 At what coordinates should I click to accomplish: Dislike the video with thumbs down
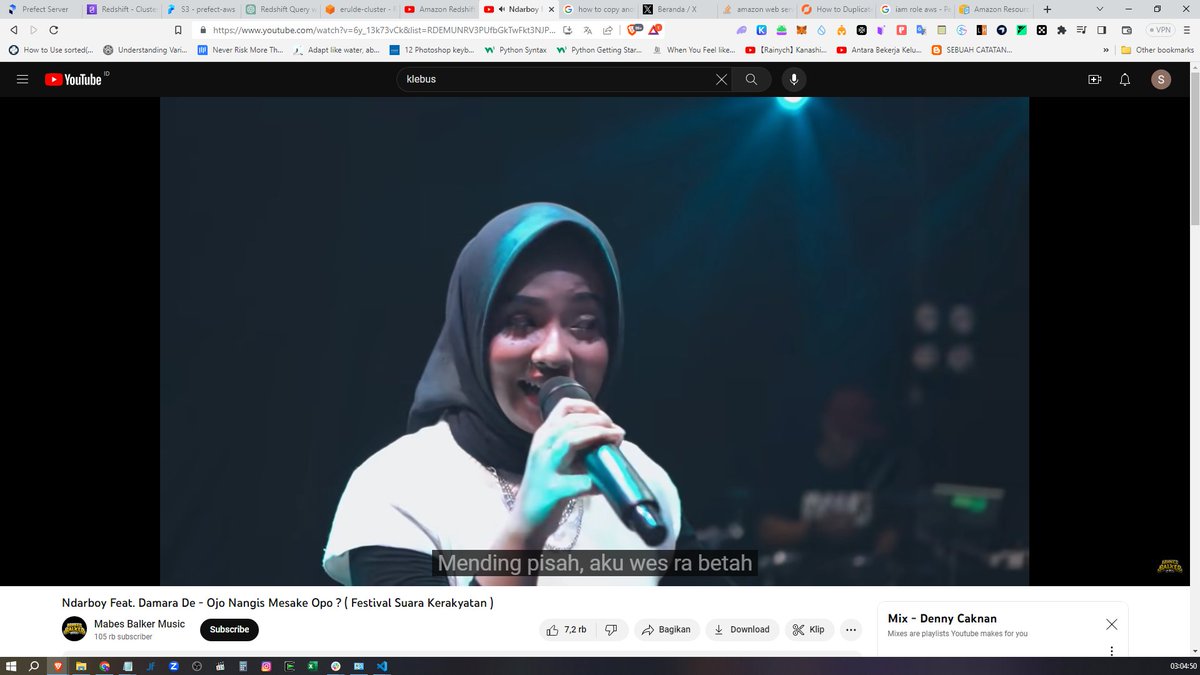(x=611, y=630)
